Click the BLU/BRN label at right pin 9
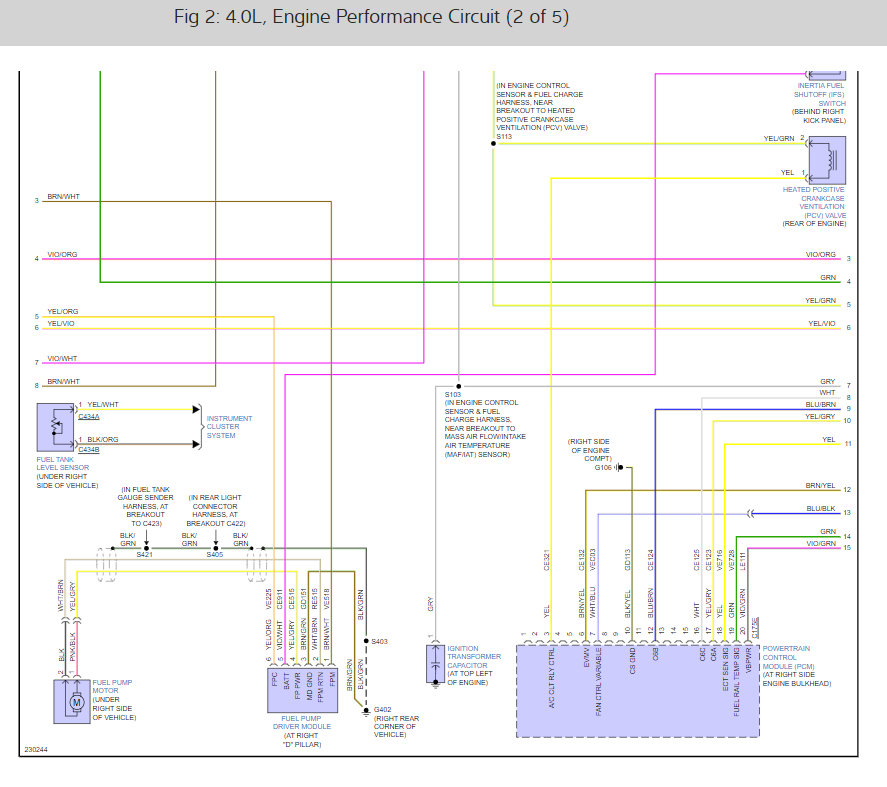The width and height of the screenshot is (887, 787). coord(821,405)
